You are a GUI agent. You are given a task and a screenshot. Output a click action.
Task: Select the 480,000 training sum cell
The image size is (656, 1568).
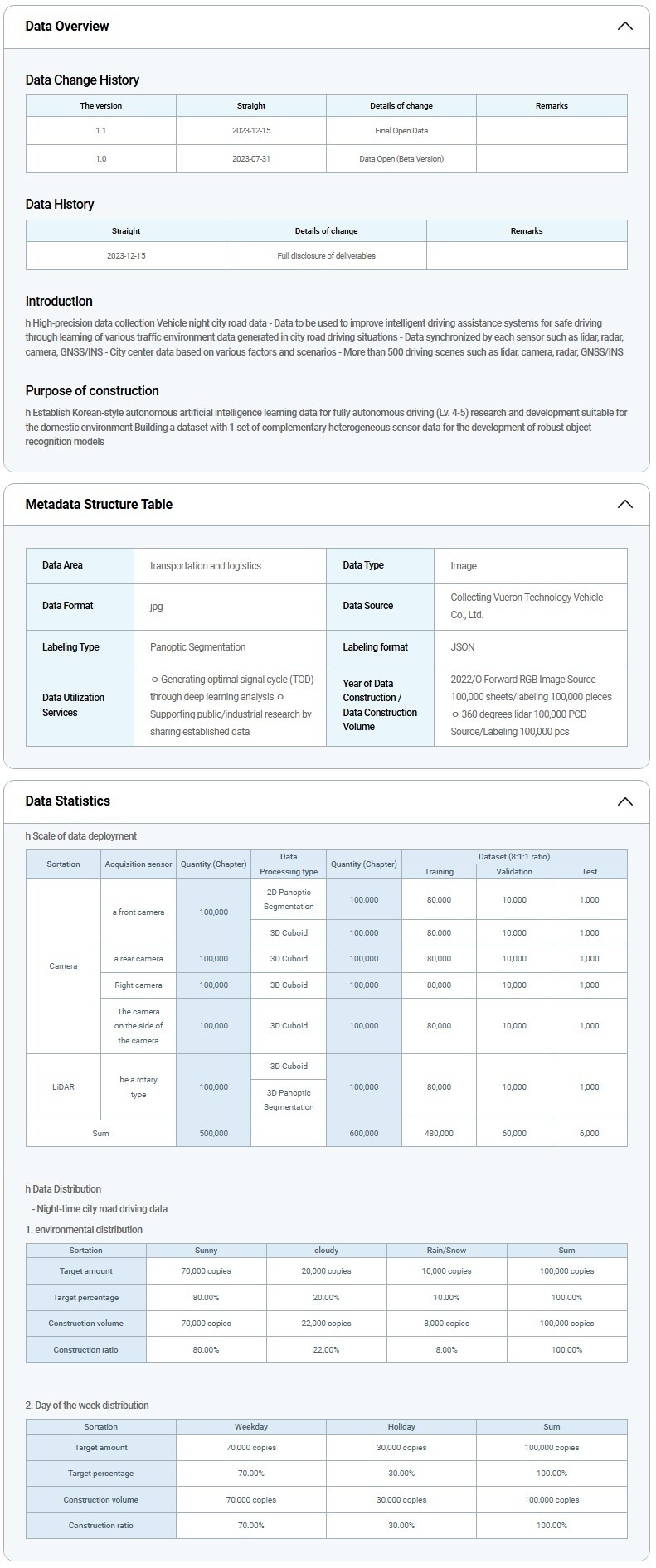(439, 1133)
